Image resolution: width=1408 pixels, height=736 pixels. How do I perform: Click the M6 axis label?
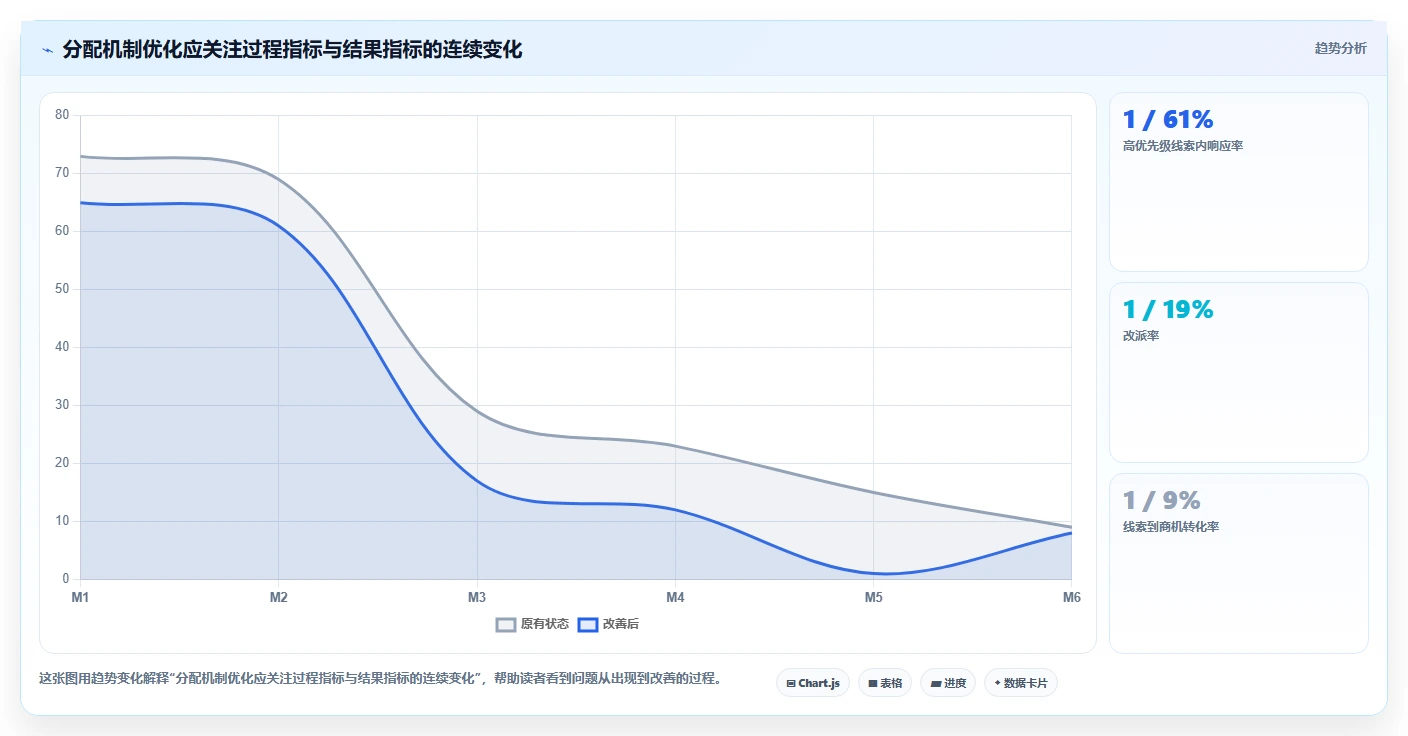(1071, 597)
